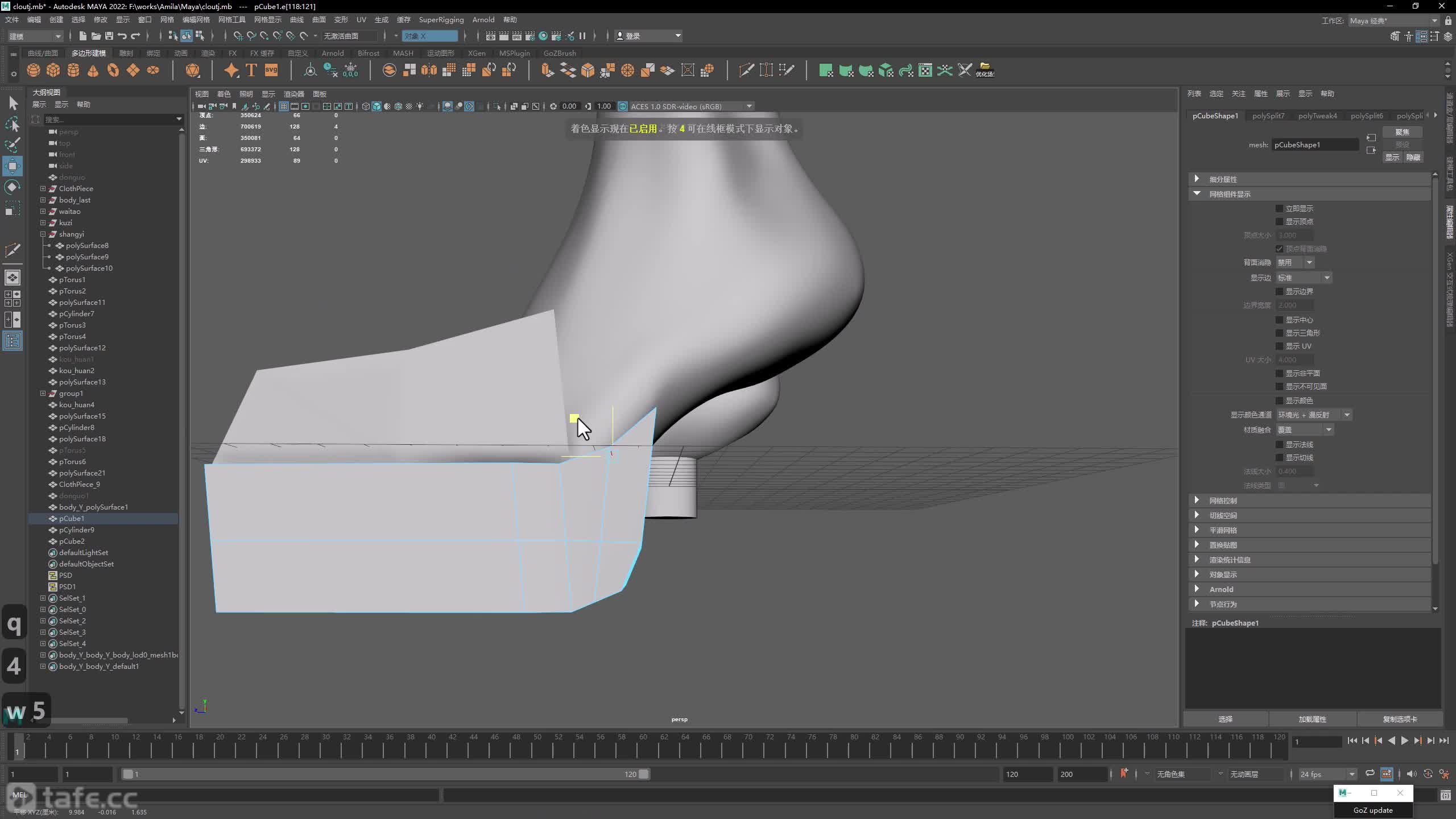Viewport: 1456px width, 819px height.
Task: Create a polygon sphere from the shelf
Action: (x=34, y=71)
